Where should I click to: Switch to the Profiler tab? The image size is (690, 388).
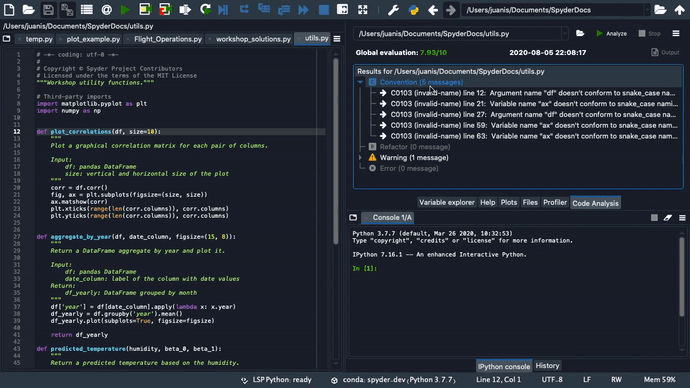click(x=555, y=202)
